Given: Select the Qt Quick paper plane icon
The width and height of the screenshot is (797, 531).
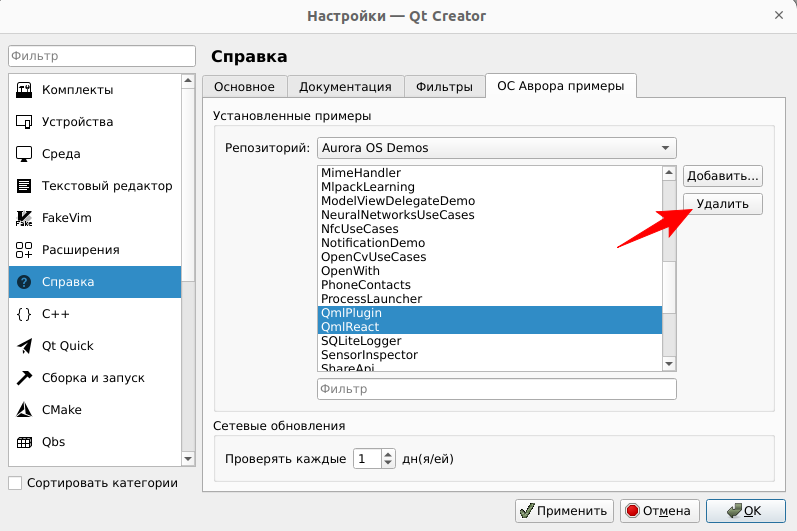Looking at the screenshot, I should 24,346.
